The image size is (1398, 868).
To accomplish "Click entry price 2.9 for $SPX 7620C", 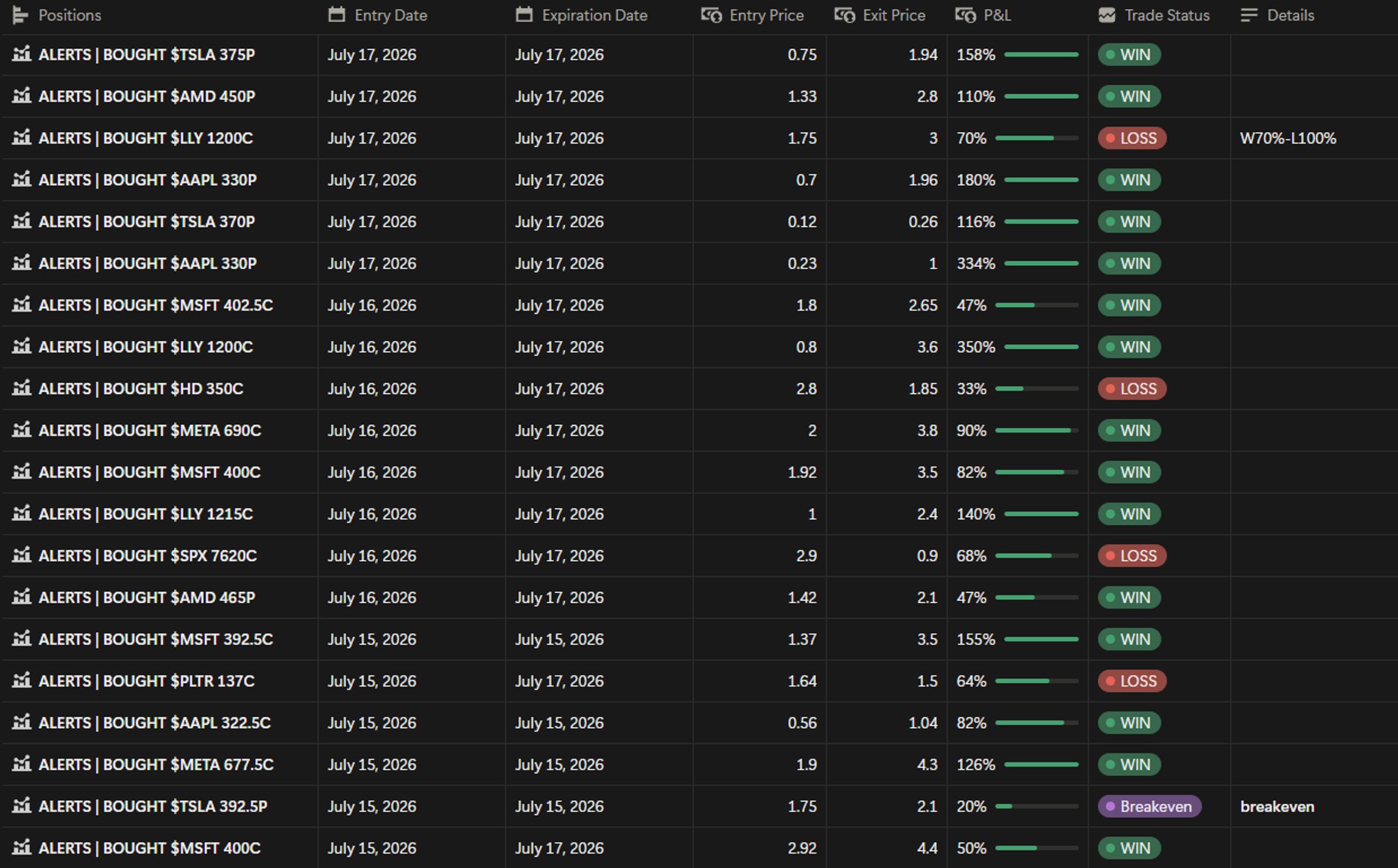I will 806,556.
